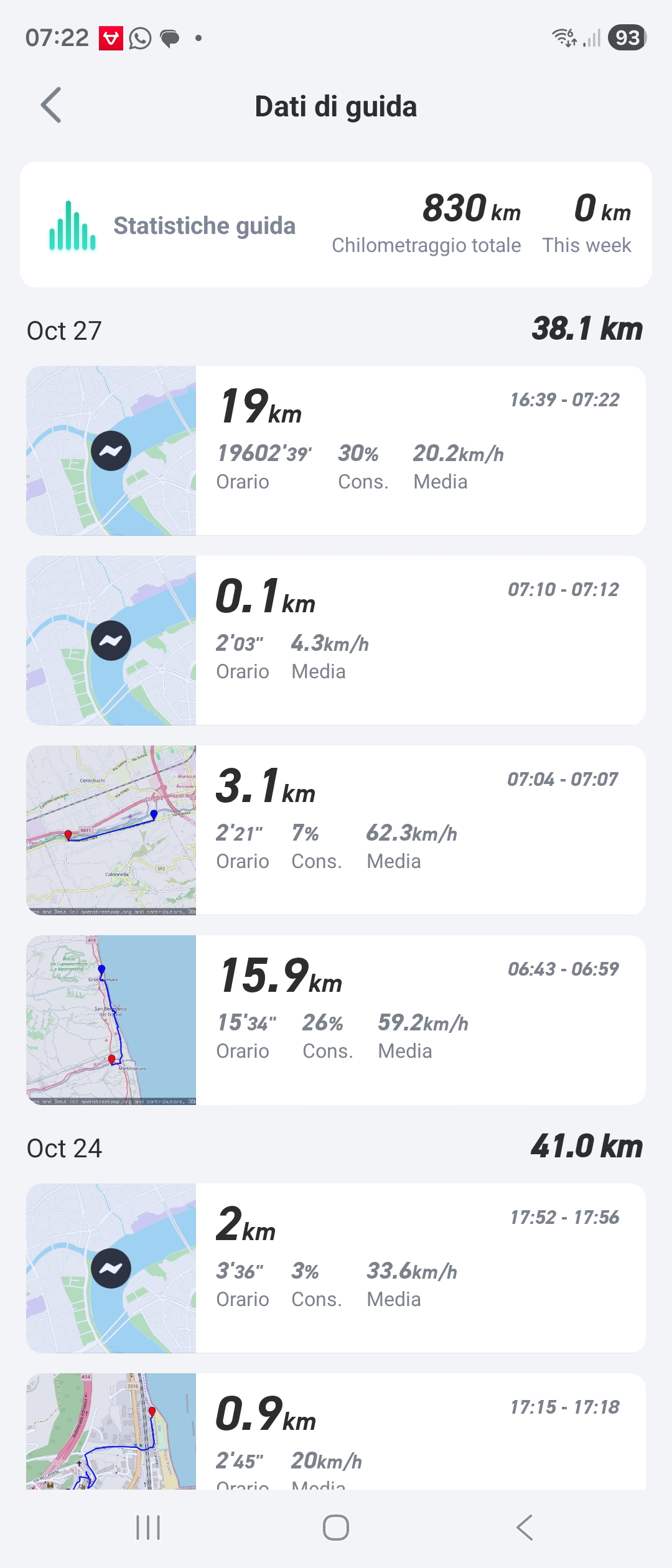Screen dimensions: 672x1568
Task: Tap the wave icon on the 19 km trip map
Action: [x=111, y=451]
